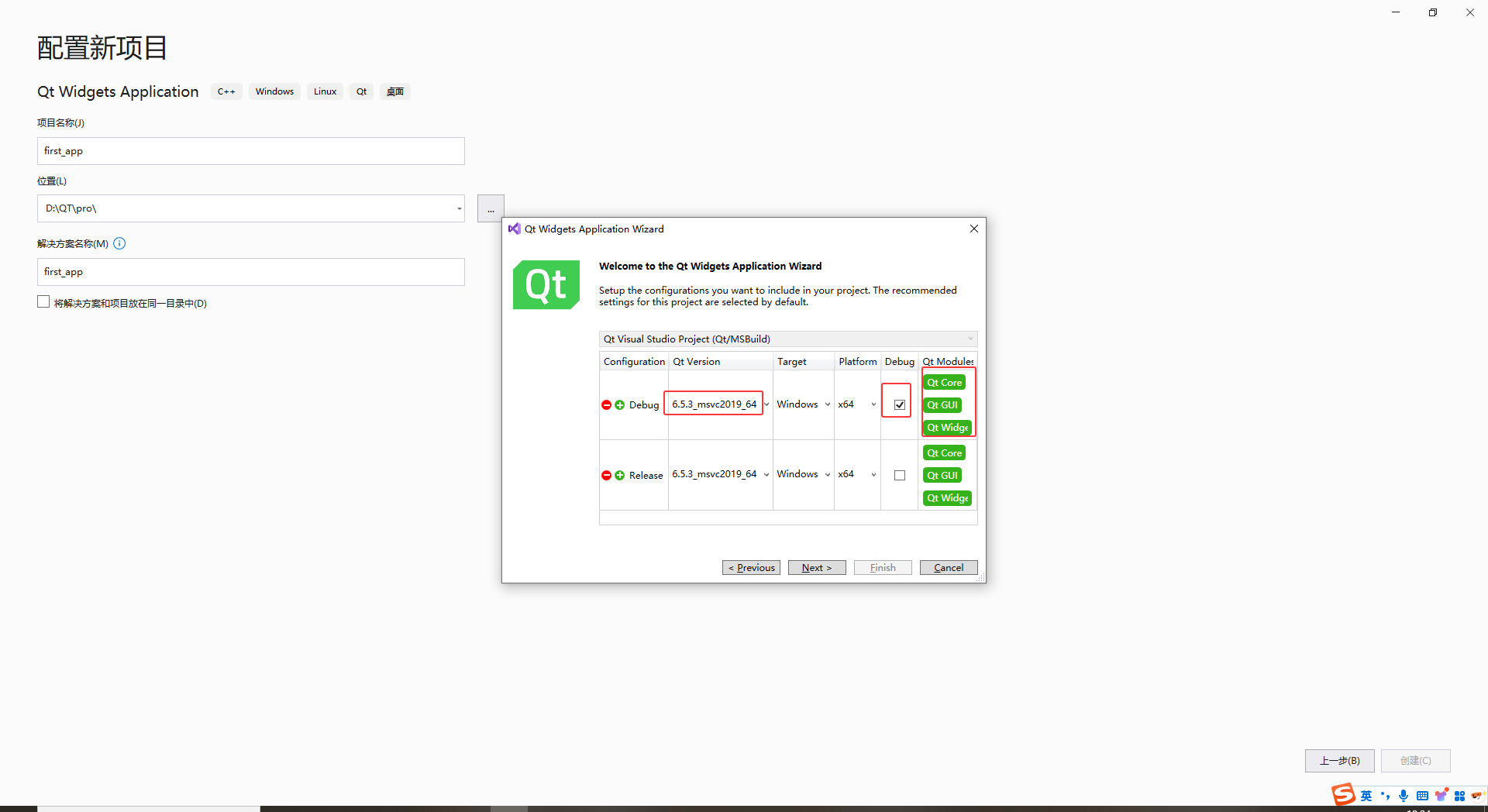Select the Release configuration name cell
Image resolution: width=1488 pixels, height=812 pixels.
pos(646,476)
